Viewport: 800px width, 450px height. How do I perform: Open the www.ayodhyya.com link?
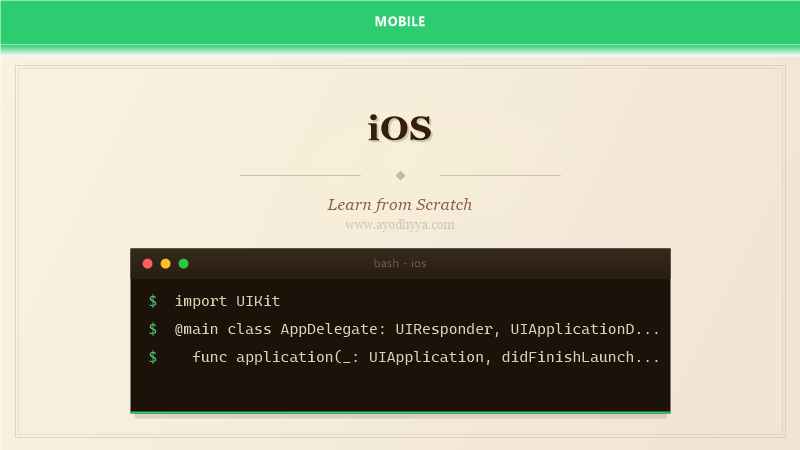(399, 225)
